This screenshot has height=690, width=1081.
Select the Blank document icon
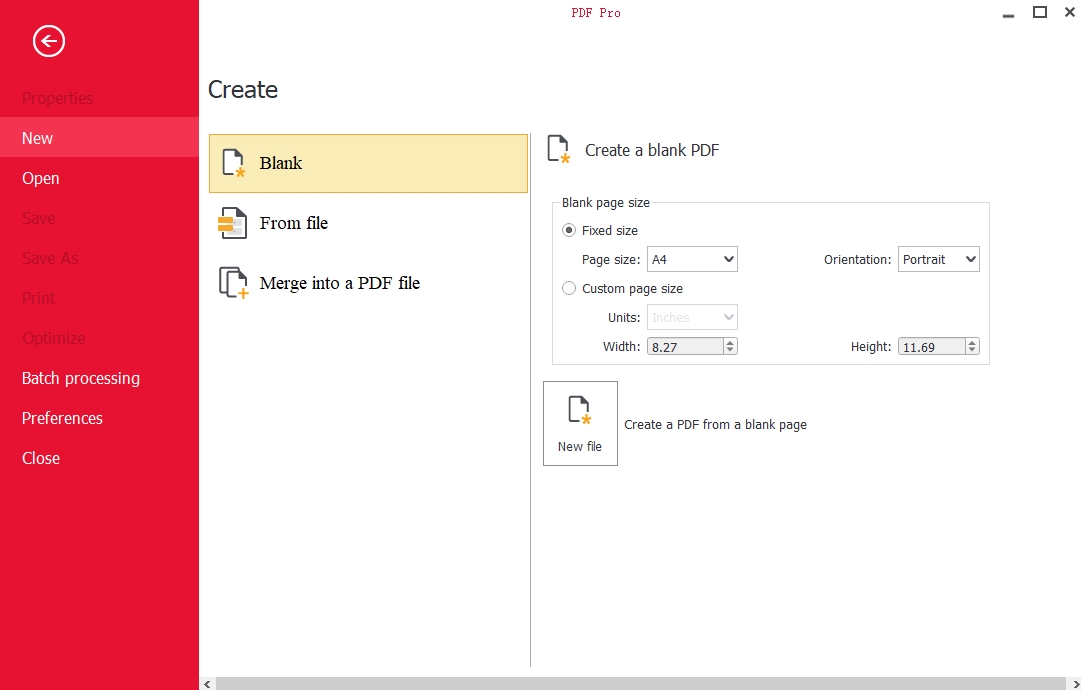click(232, 163)
